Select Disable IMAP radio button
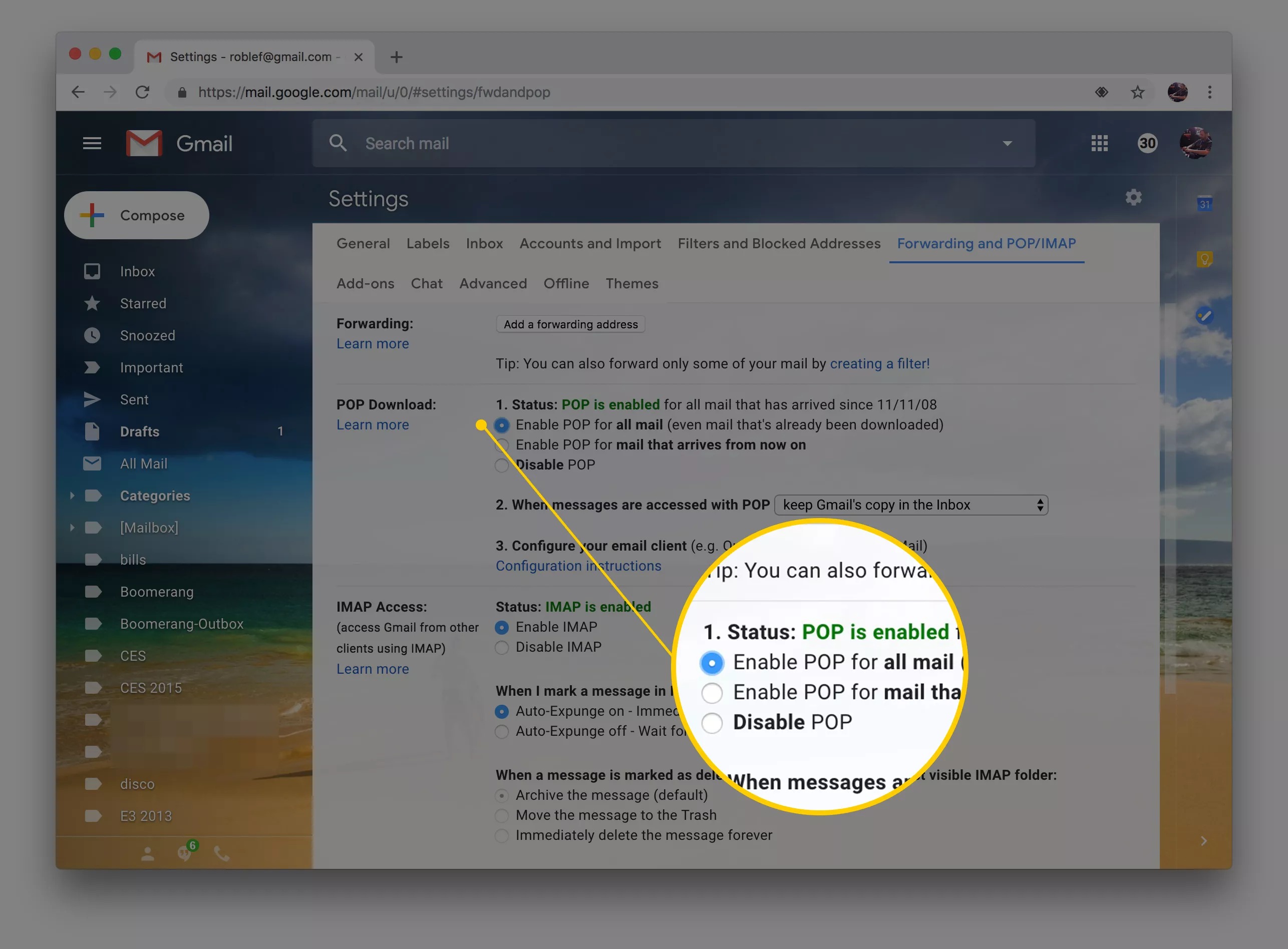The width and height of the screenshot is (1288, 949). click(x=502, y=647)
